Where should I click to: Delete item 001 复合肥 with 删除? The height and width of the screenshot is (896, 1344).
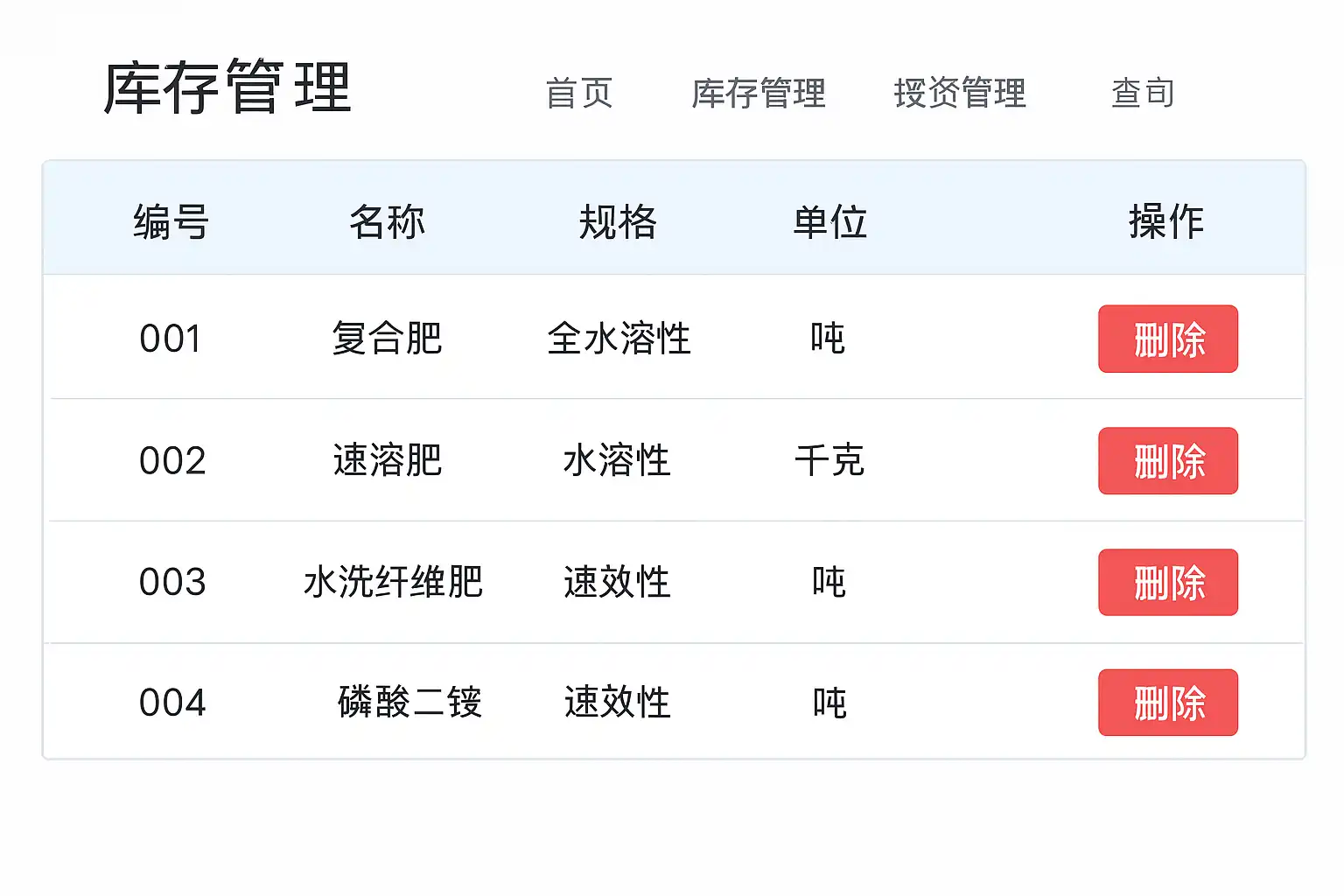tap(1167, 339)
